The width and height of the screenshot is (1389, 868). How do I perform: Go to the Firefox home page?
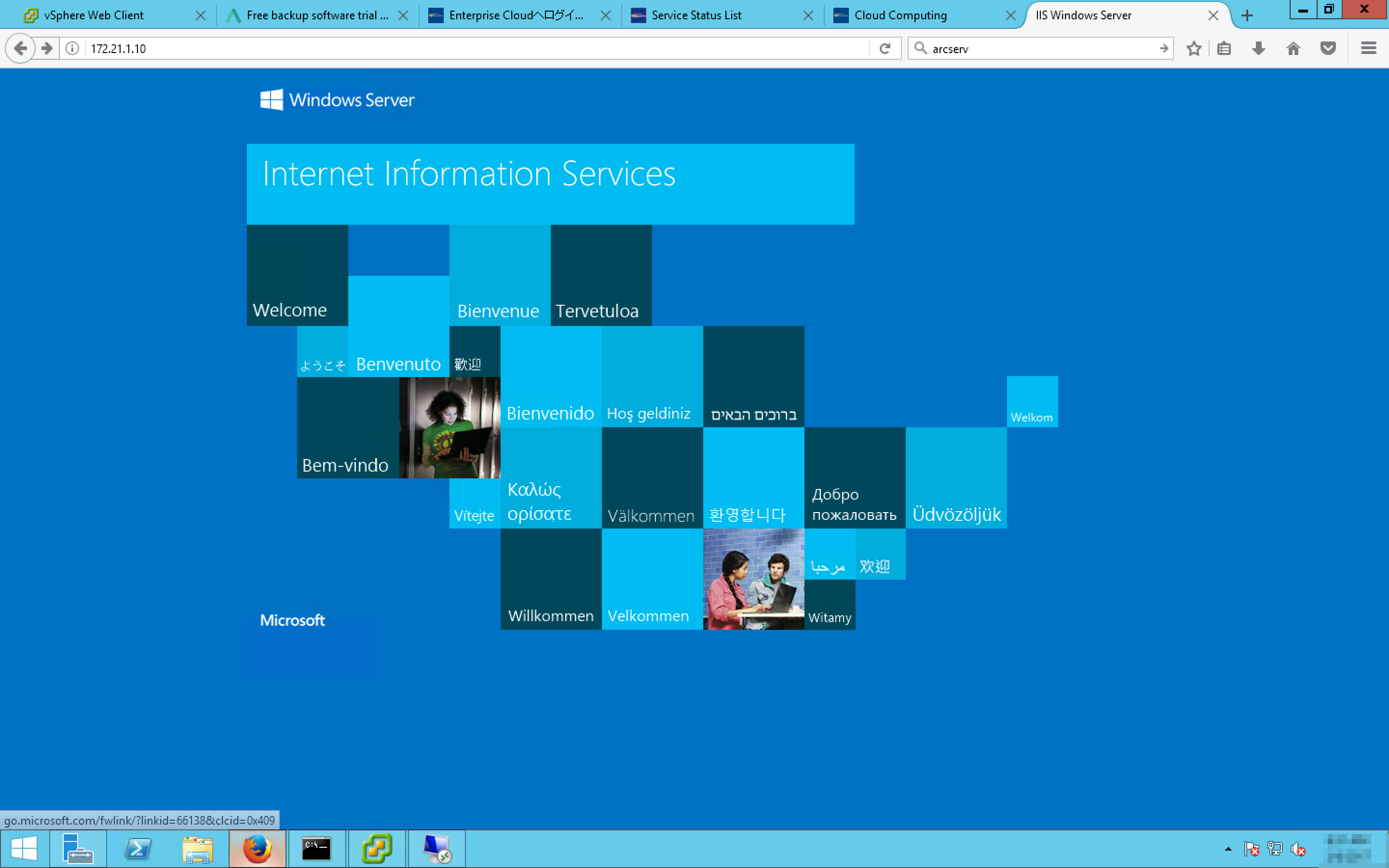1293,49
